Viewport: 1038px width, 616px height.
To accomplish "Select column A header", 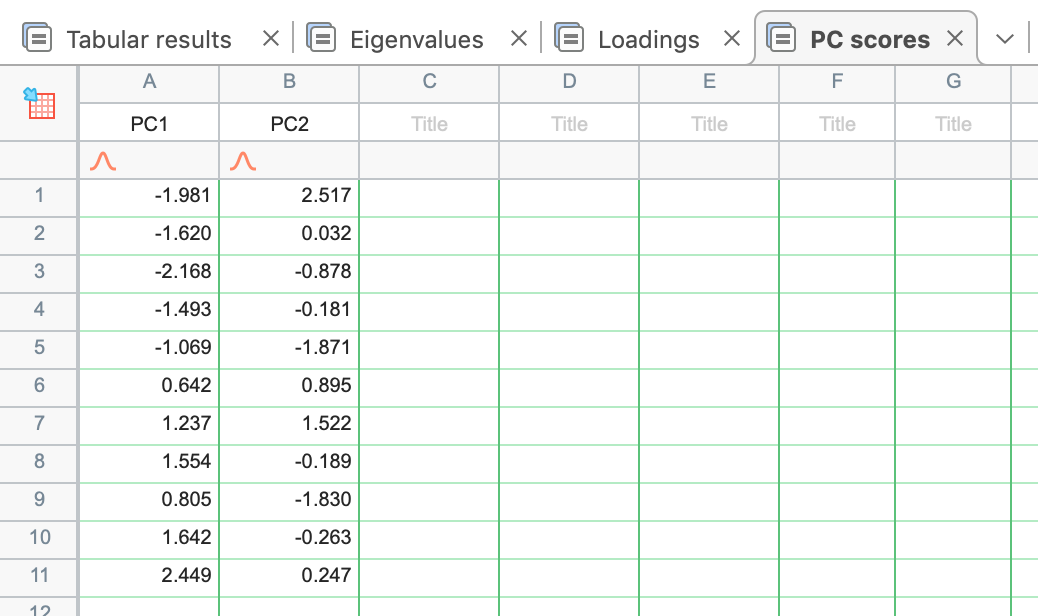I will coord(149,82).
